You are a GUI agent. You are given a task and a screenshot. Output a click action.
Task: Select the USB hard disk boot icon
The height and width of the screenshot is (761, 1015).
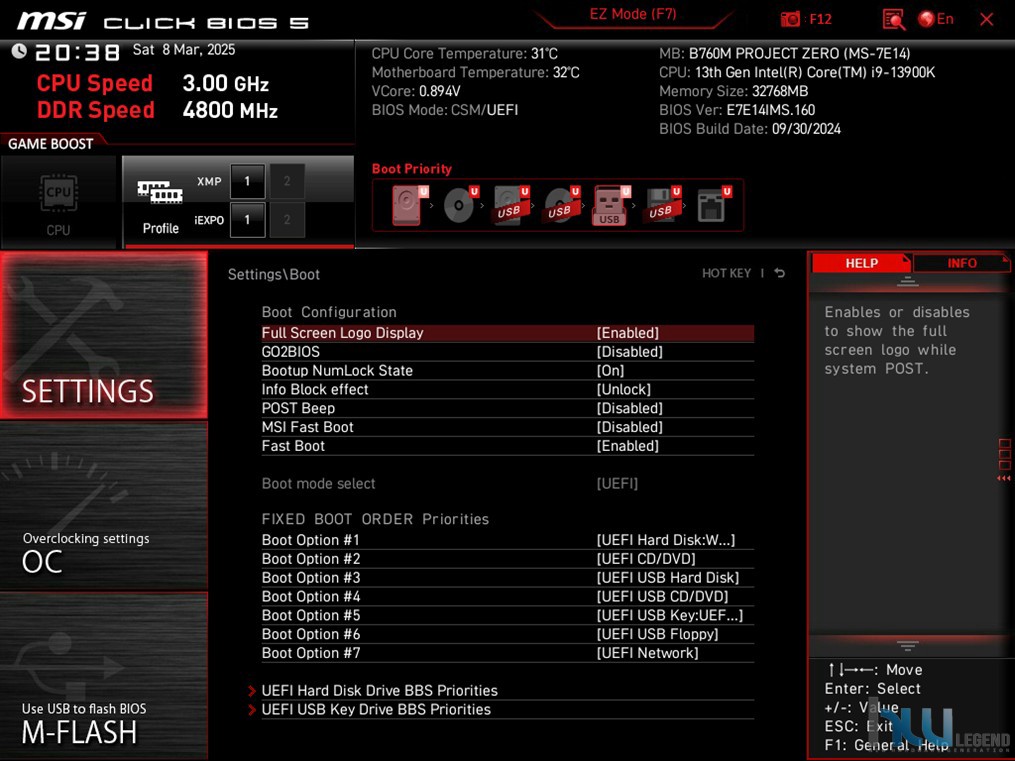511,205
